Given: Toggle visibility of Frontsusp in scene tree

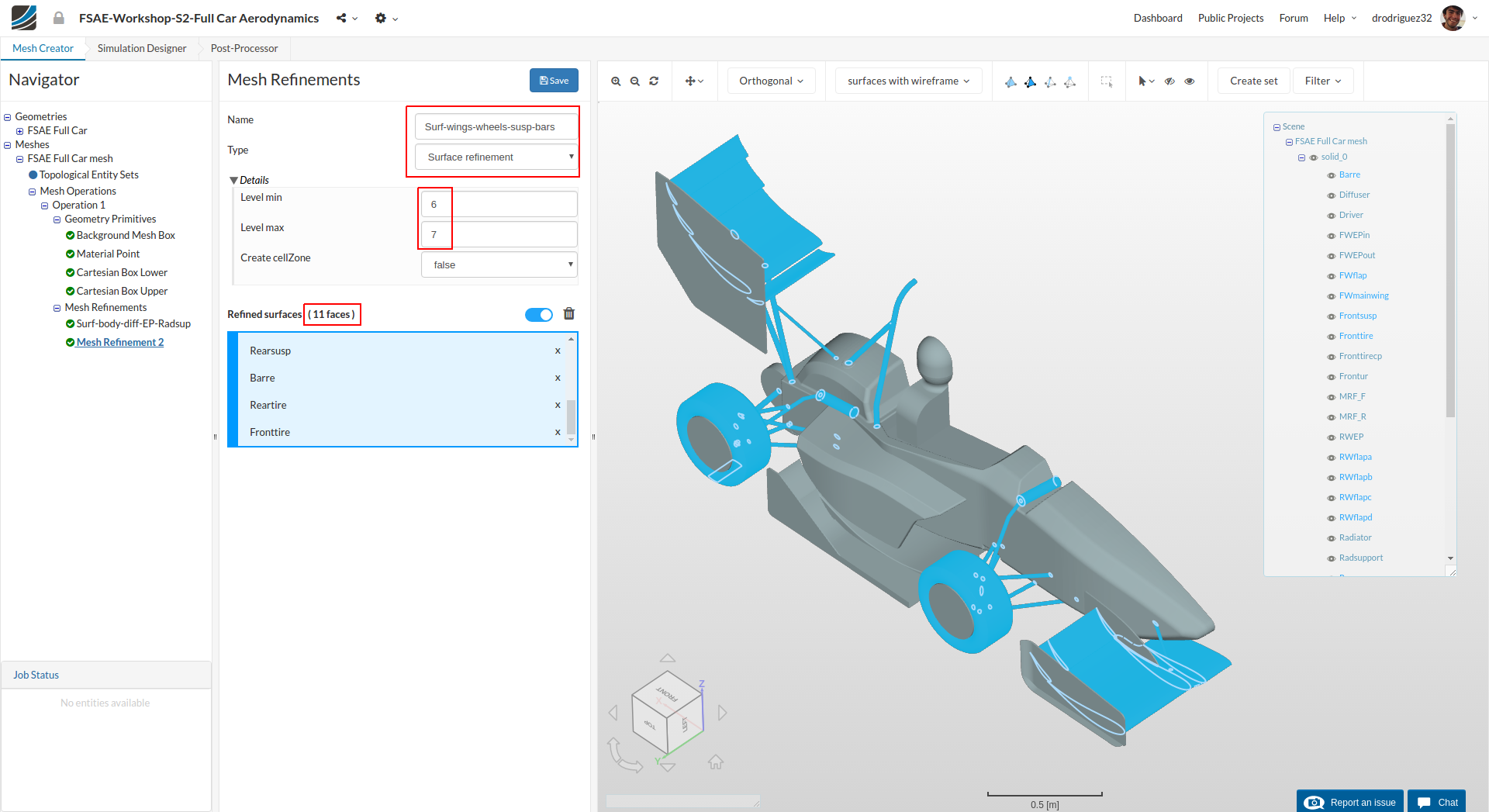Looking at the screenshot, I should 1332,316.
